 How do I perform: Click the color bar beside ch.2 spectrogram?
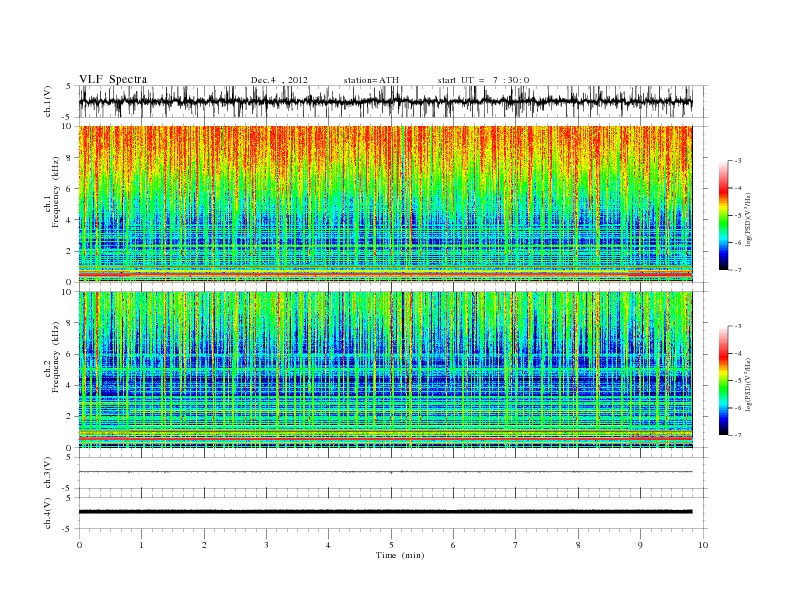coord(724,380)
